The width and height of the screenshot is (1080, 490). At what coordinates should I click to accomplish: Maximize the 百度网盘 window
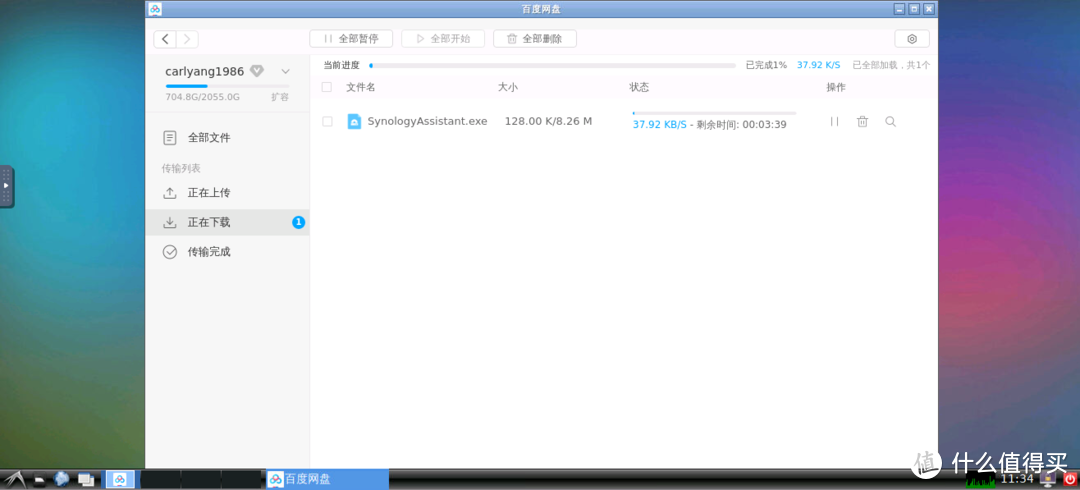(914, 9)
